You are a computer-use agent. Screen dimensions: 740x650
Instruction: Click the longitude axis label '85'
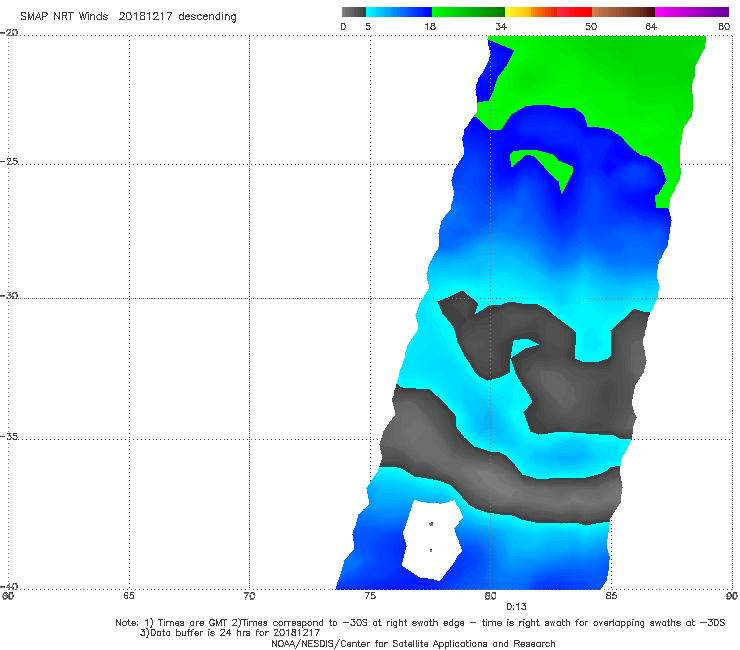[x=611, y=596]
